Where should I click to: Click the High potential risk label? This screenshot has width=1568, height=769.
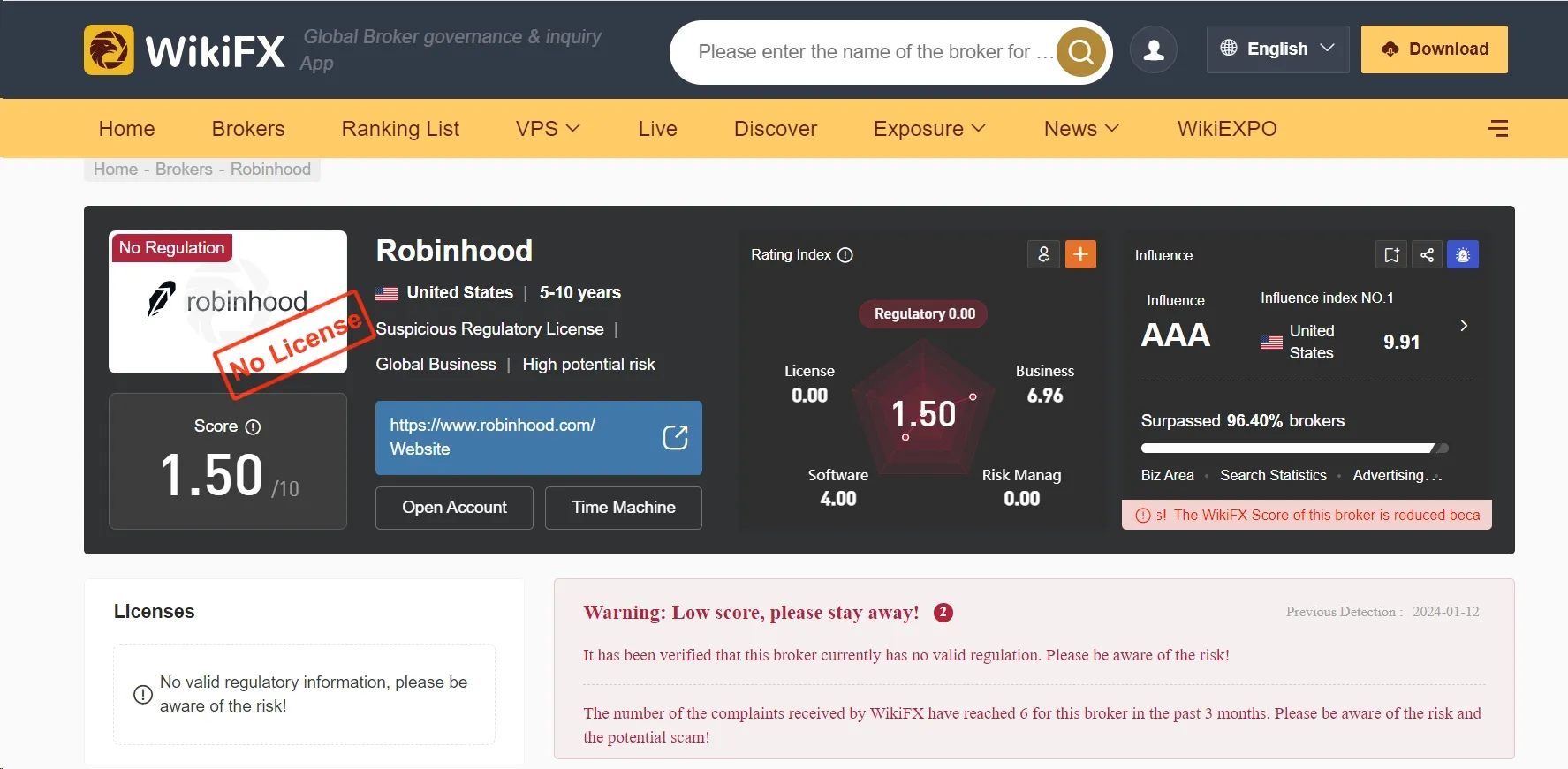coord(588,365)
